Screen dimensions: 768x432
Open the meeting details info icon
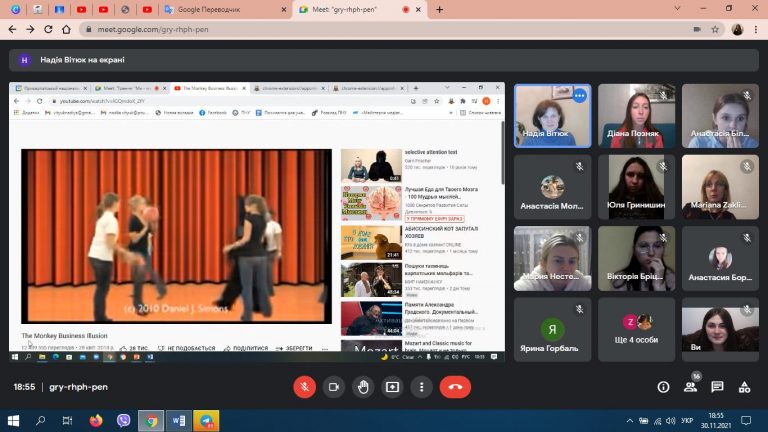click(663, 387)
